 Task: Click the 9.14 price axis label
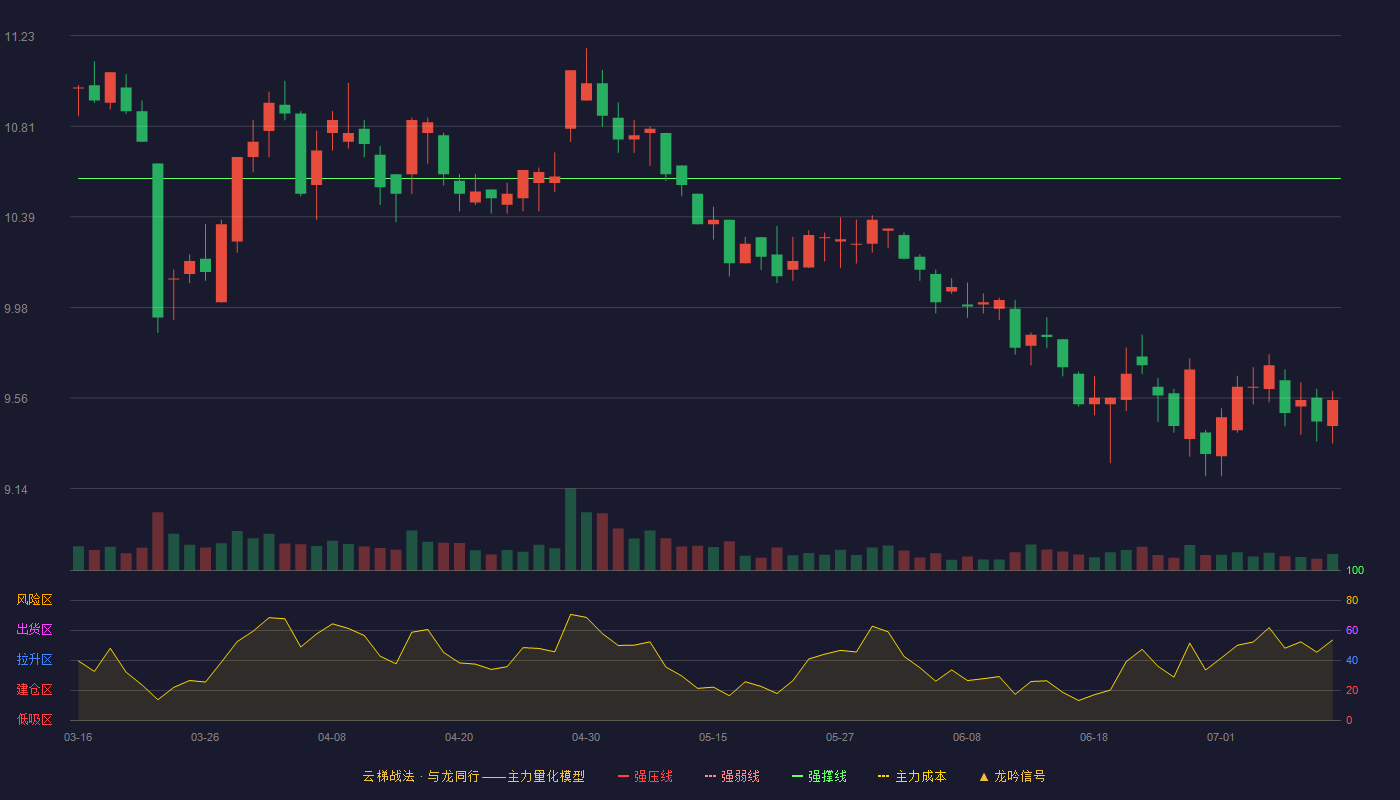16,490
